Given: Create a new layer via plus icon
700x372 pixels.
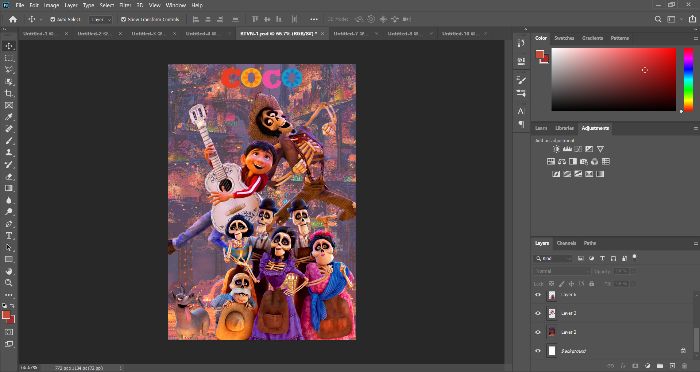Looking at the screenshot, I should click(672, 366).
